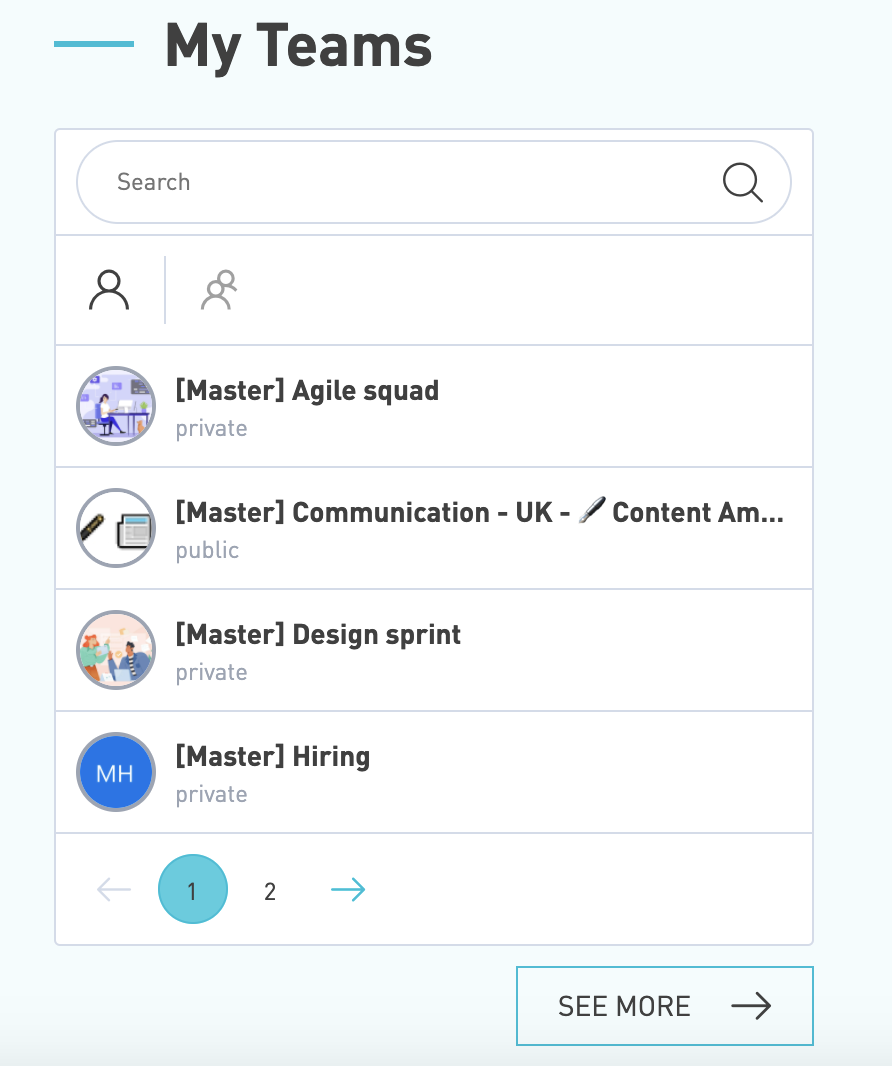Open the [Master] Design sprint team
Viewport: 892px width, 1066px height.
318,635
